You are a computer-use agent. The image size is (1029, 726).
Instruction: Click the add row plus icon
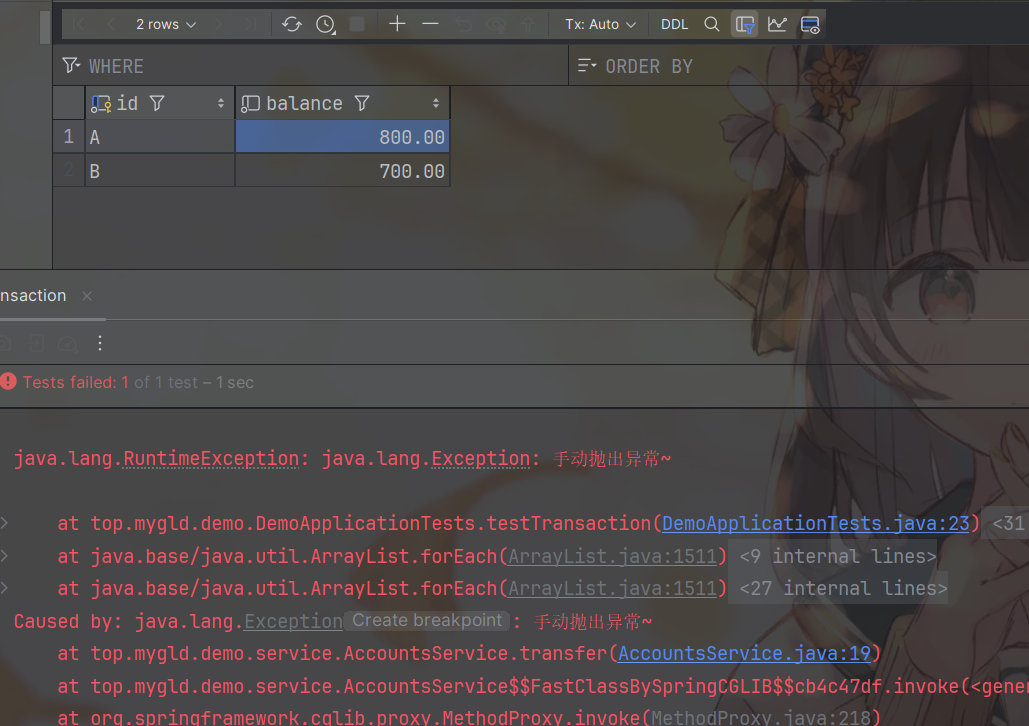coord(397,24)
